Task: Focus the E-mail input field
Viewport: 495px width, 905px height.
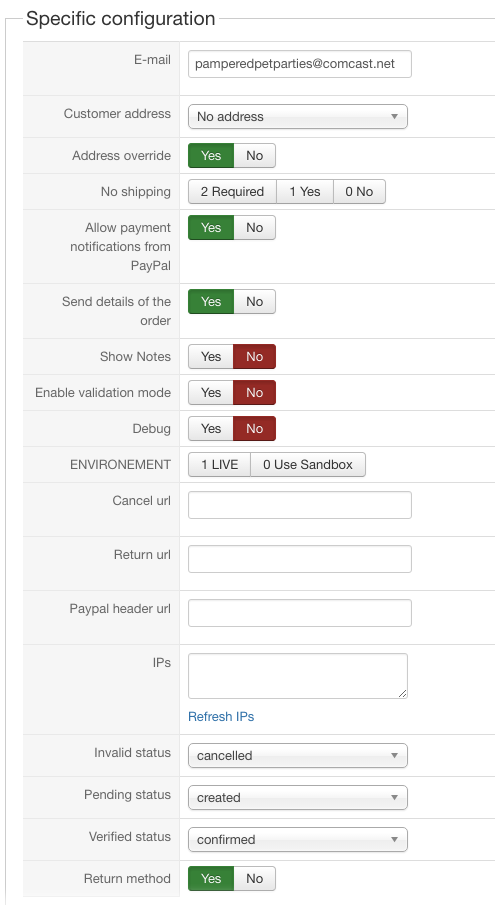Action: pyautogui.click(x=300, y=63)
